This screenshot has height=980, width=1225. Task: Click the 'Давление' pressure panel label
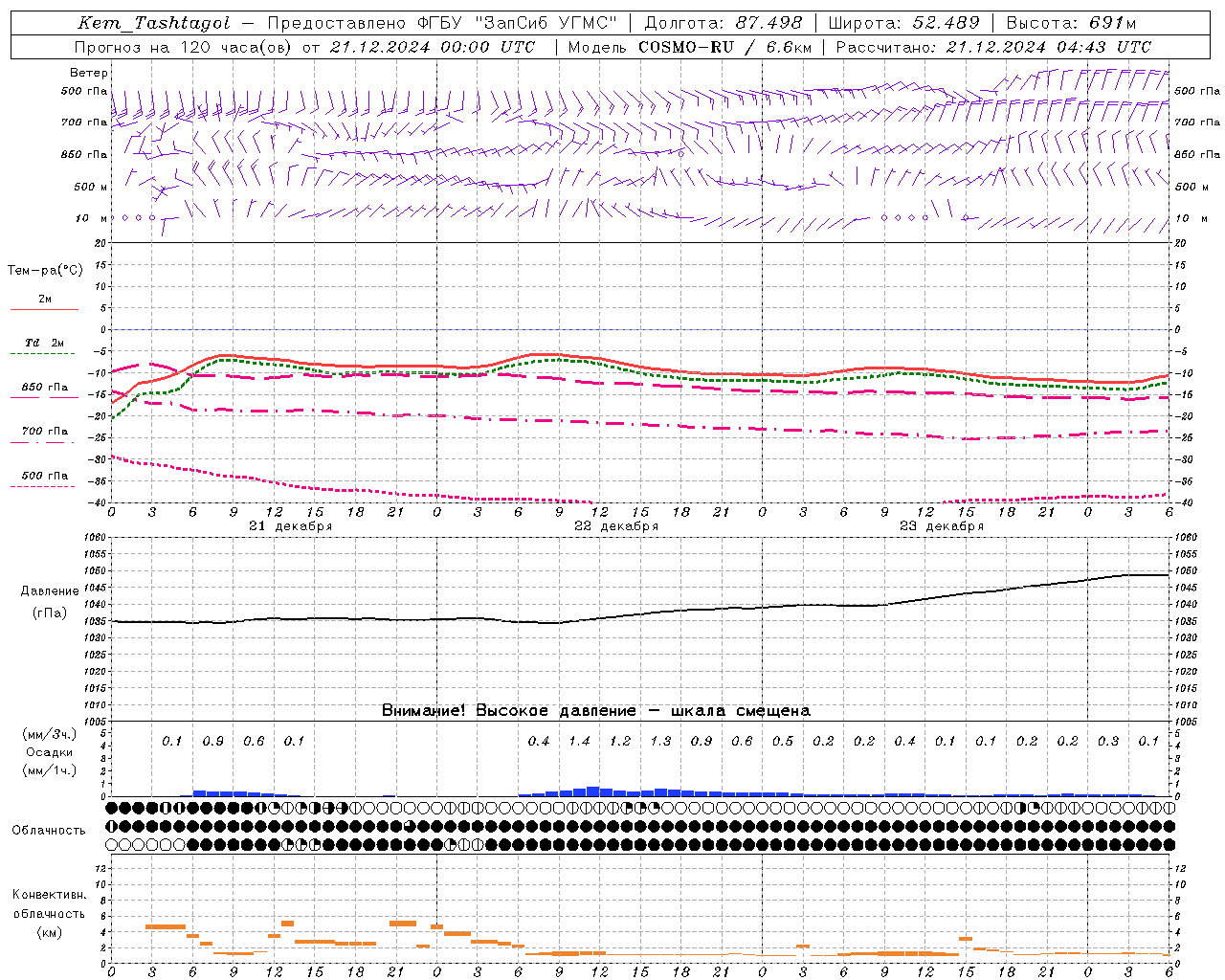click(50, 591)
